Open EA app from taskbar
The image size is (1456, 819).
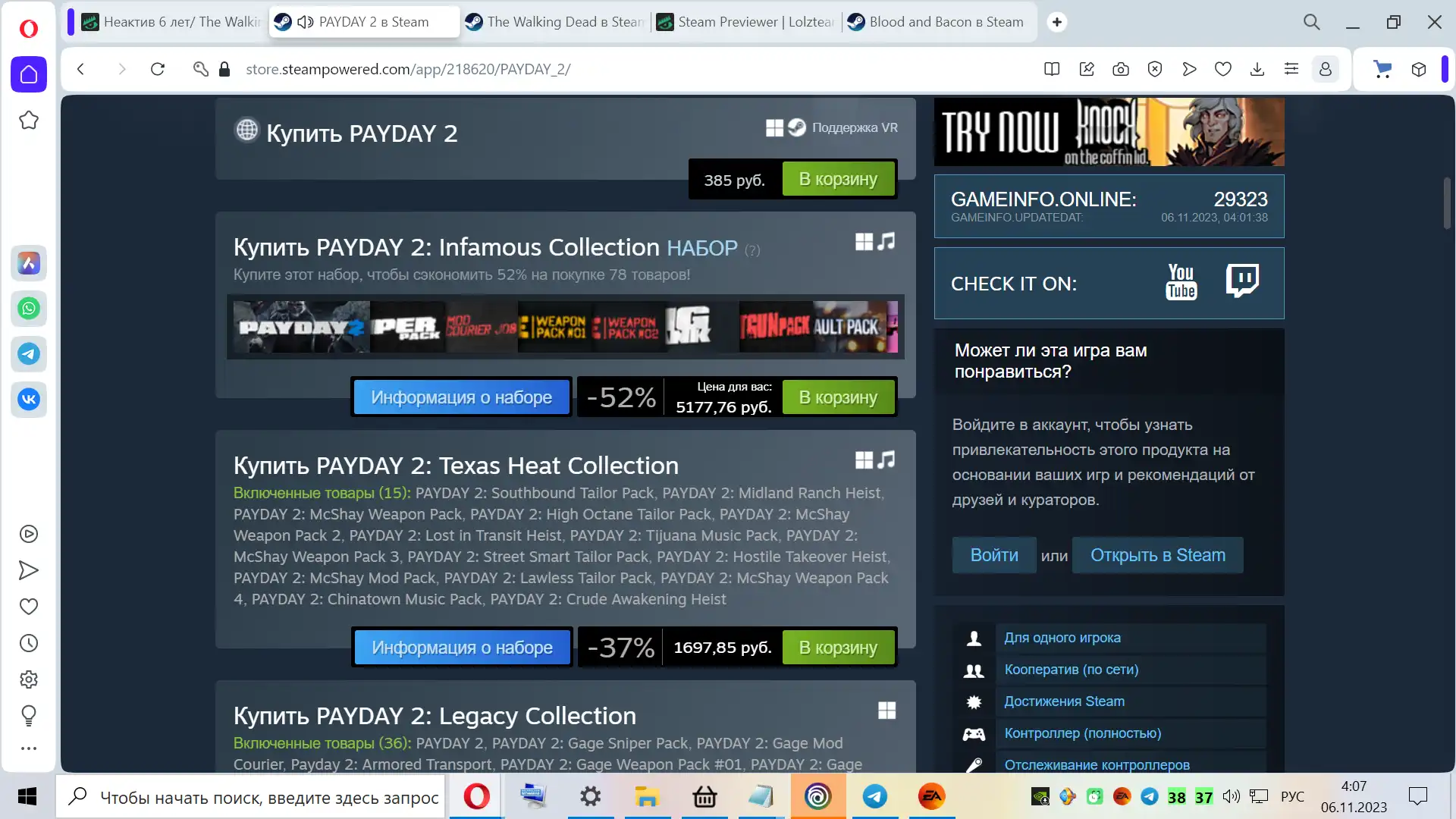pyautogui.click(x=931, y=797)
